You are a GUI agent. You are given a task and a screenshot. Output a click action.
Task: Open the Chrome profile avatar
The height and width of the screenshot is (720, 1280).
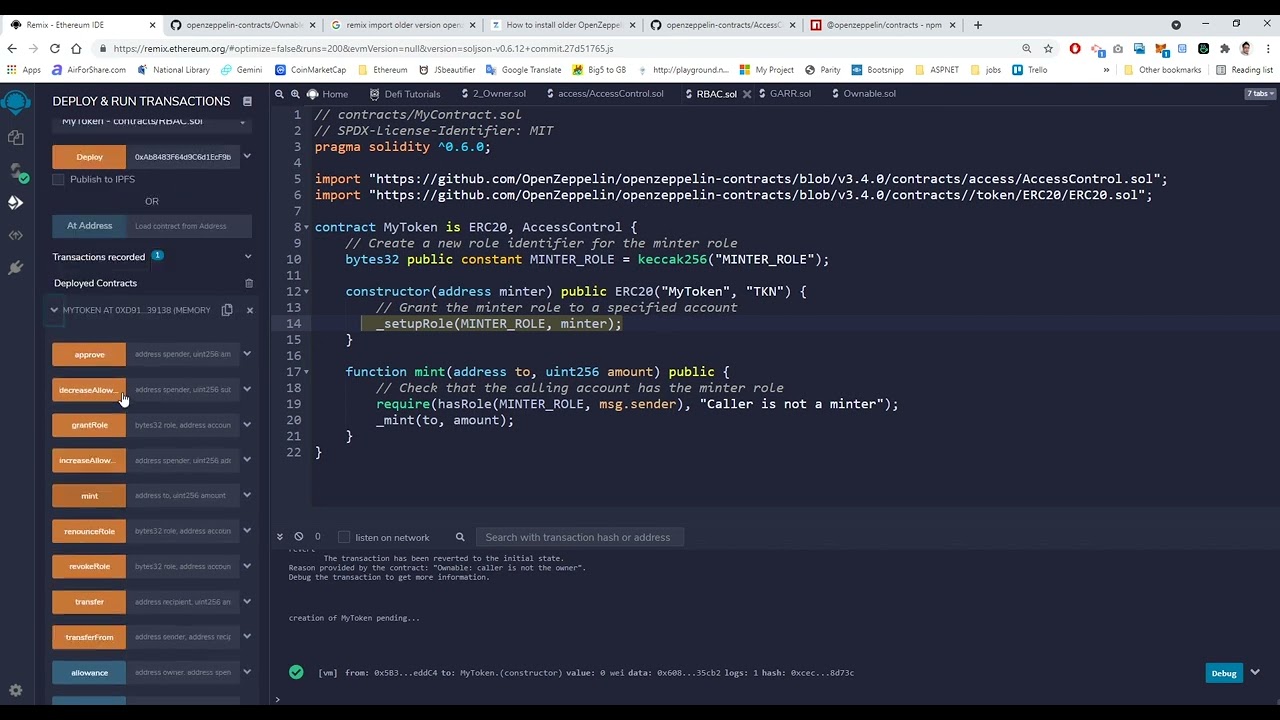1246,48
